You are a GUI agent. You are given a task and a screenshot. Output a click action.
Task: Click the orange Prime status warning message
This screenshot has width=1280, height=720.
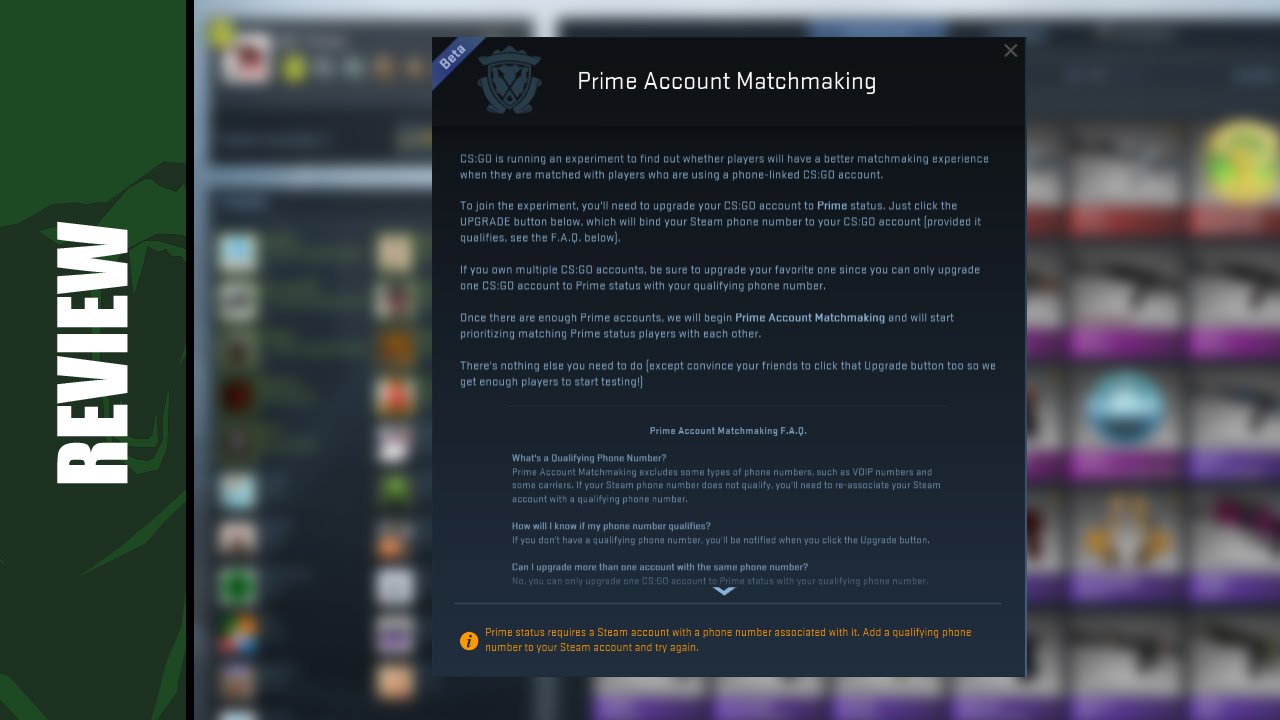728,640
